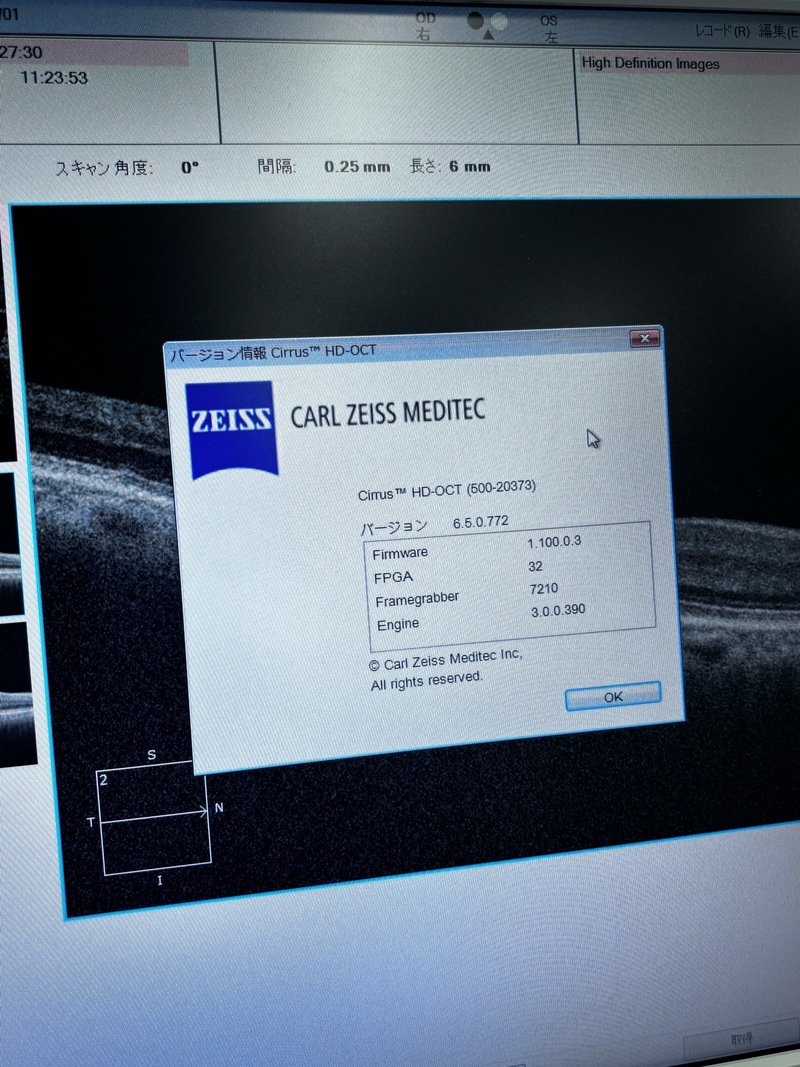Click the grayed 取得 button
This screenshot has width=800, height=1067.
point(740,1047)
